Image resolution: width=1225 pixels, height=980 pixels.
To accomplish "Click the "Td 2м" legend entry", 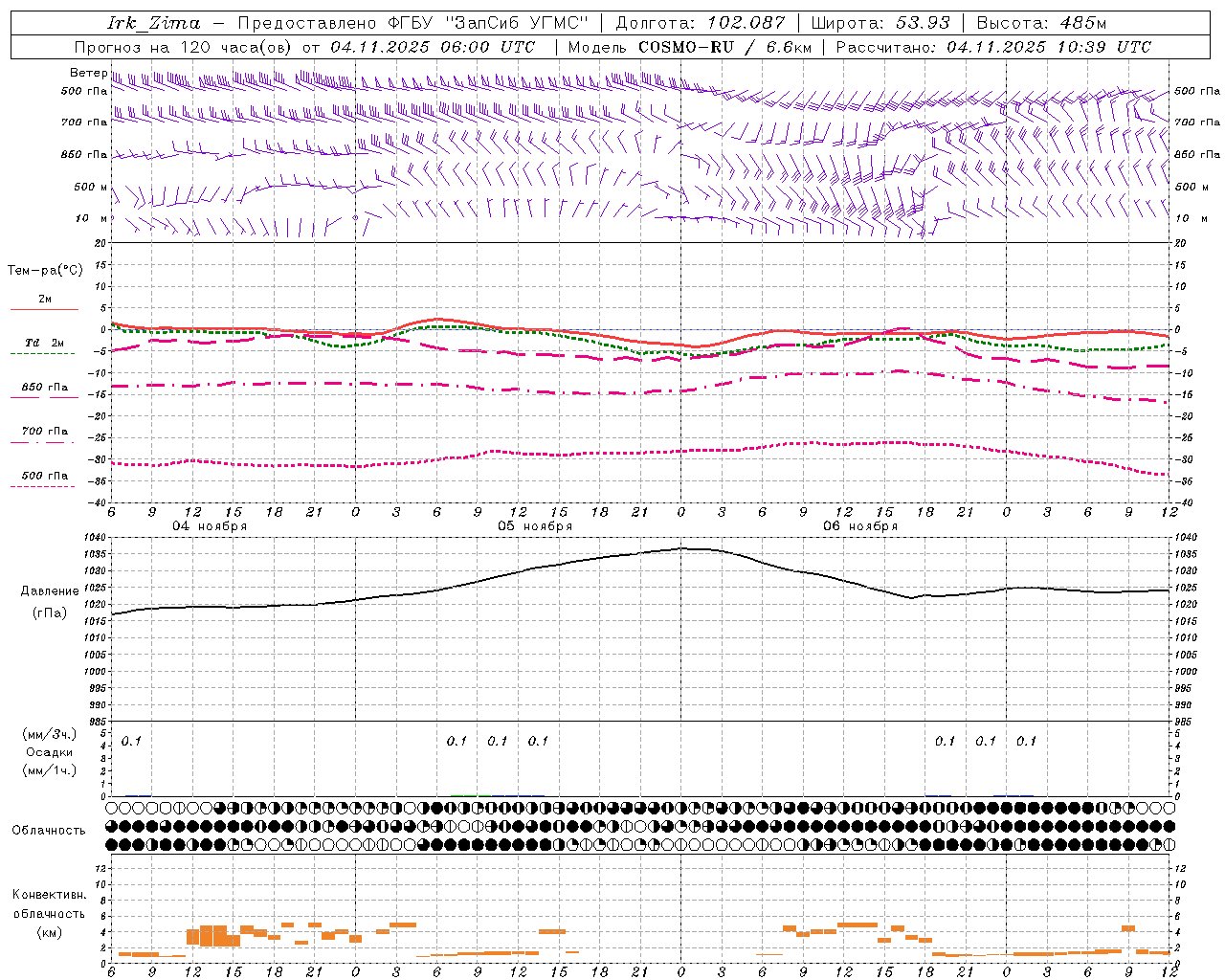I will [x=44, y=343].
